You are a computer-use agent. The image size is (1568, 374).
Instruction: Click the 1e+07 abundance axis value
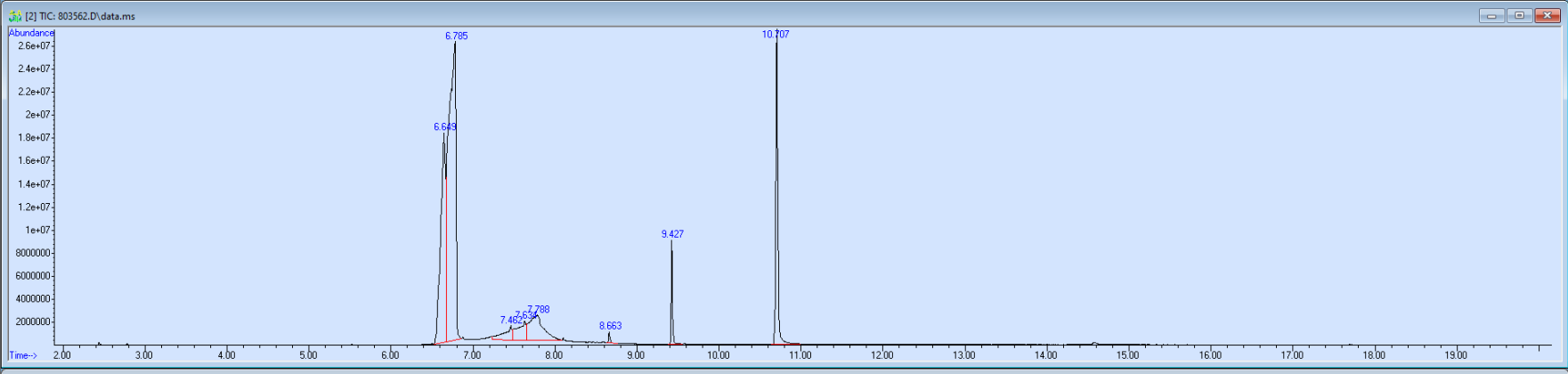pyautogui.click(x=37, y=230)
